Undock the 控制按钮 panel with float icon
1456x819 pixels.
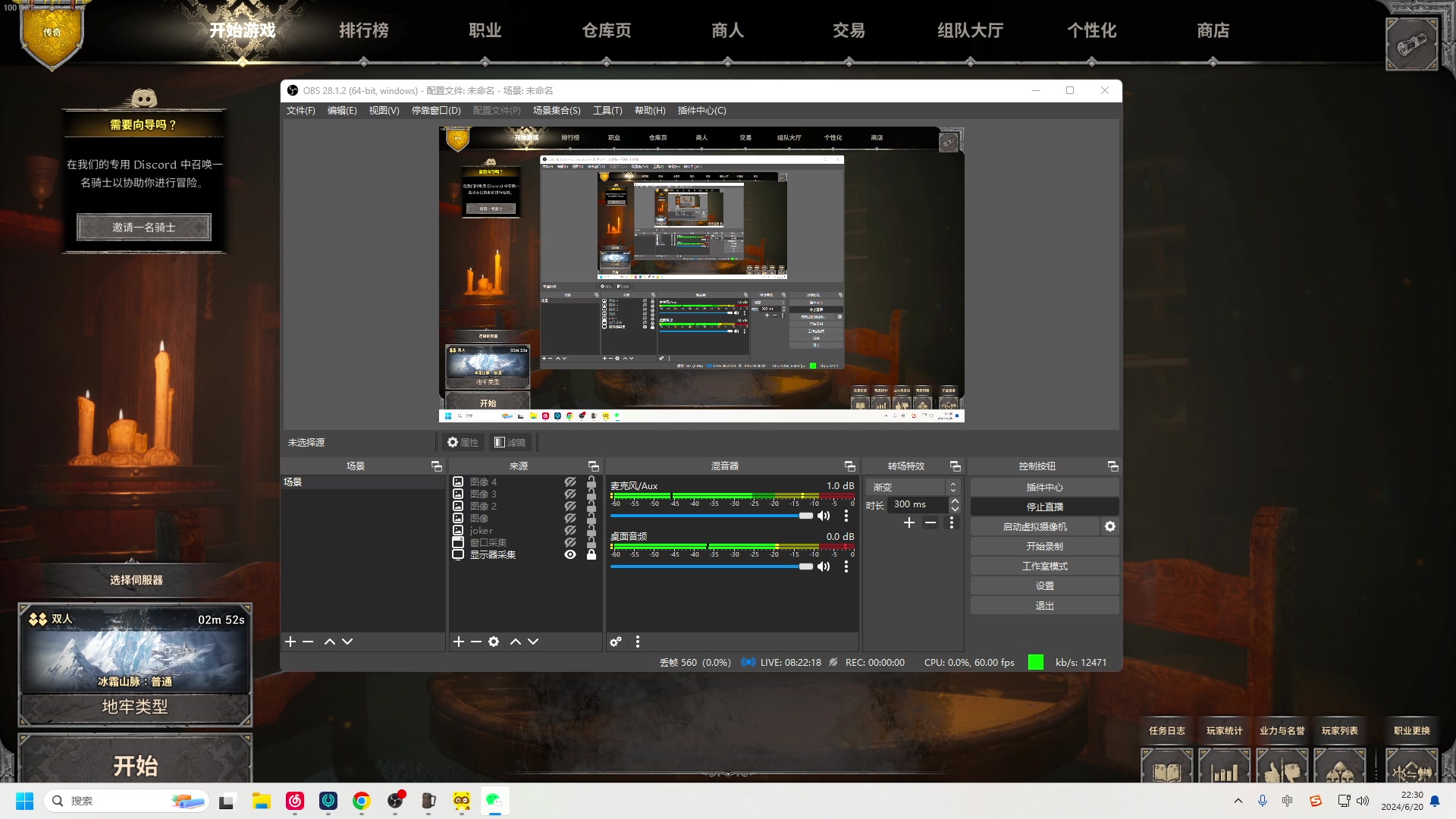coord(1113,466)
